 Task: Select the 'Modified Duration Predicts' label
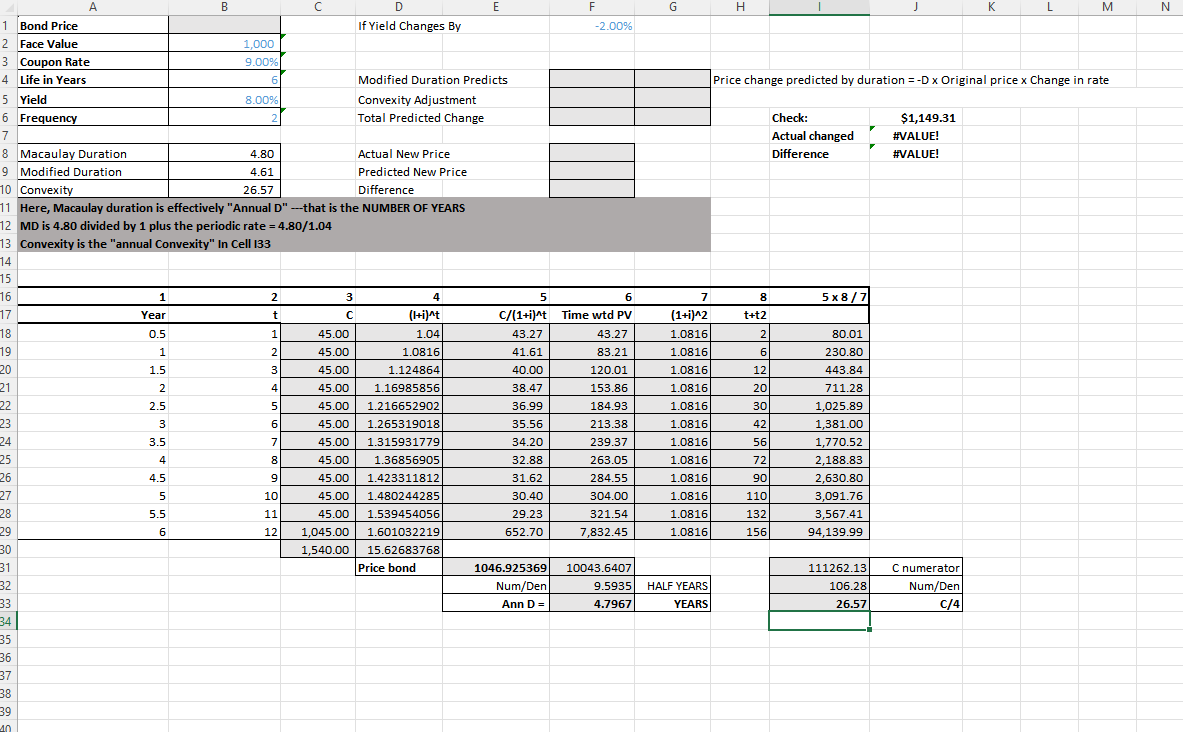432,79
